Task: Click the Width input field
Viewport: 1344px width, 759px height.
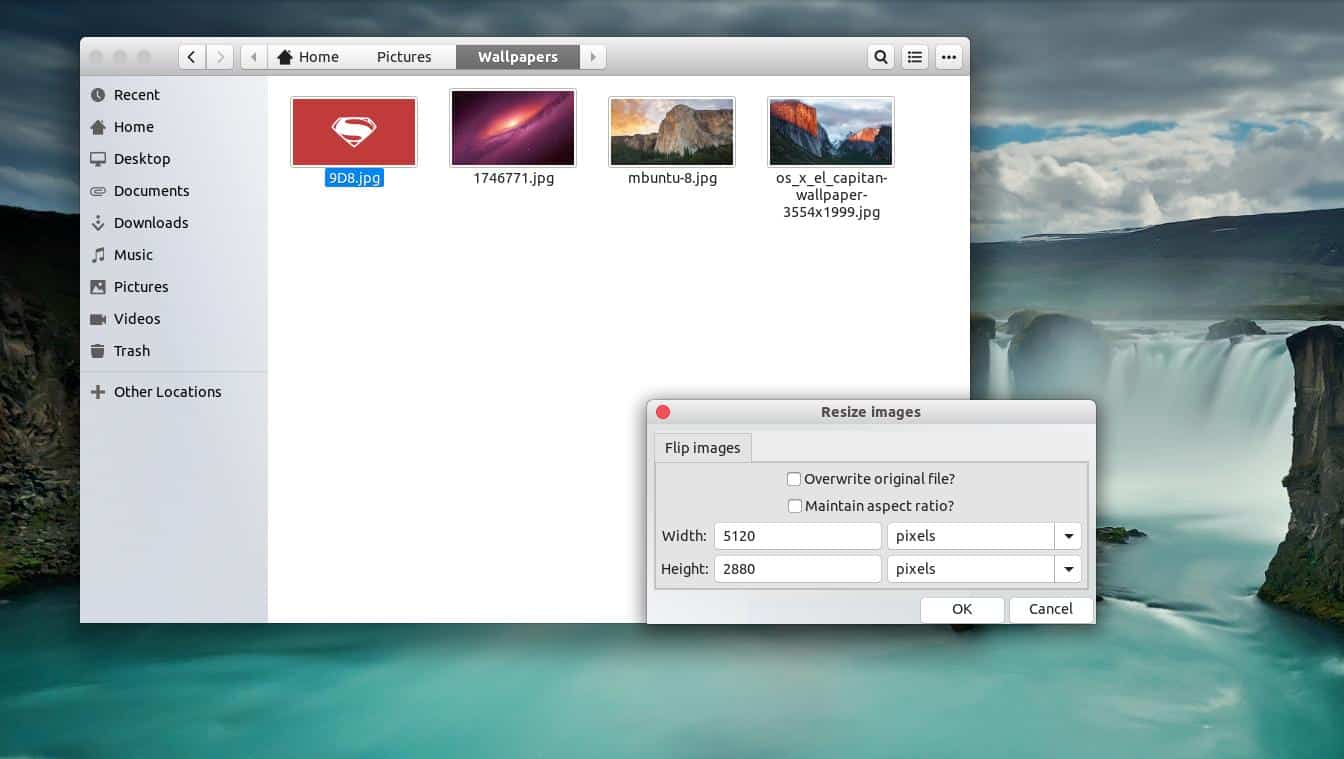Action: coord(798,536)
